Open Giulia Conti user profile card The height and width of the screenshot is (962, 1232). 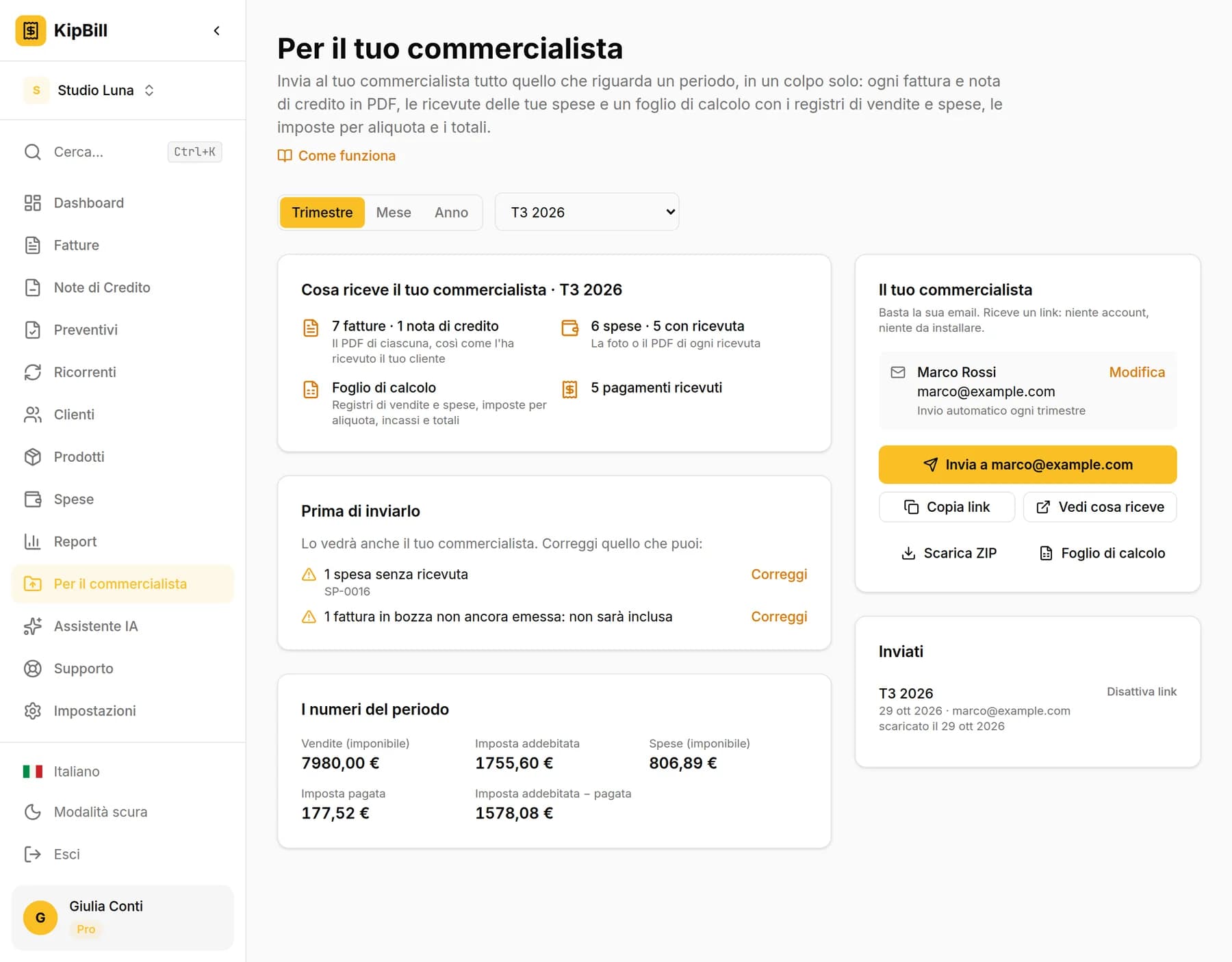tap(123, 918)
